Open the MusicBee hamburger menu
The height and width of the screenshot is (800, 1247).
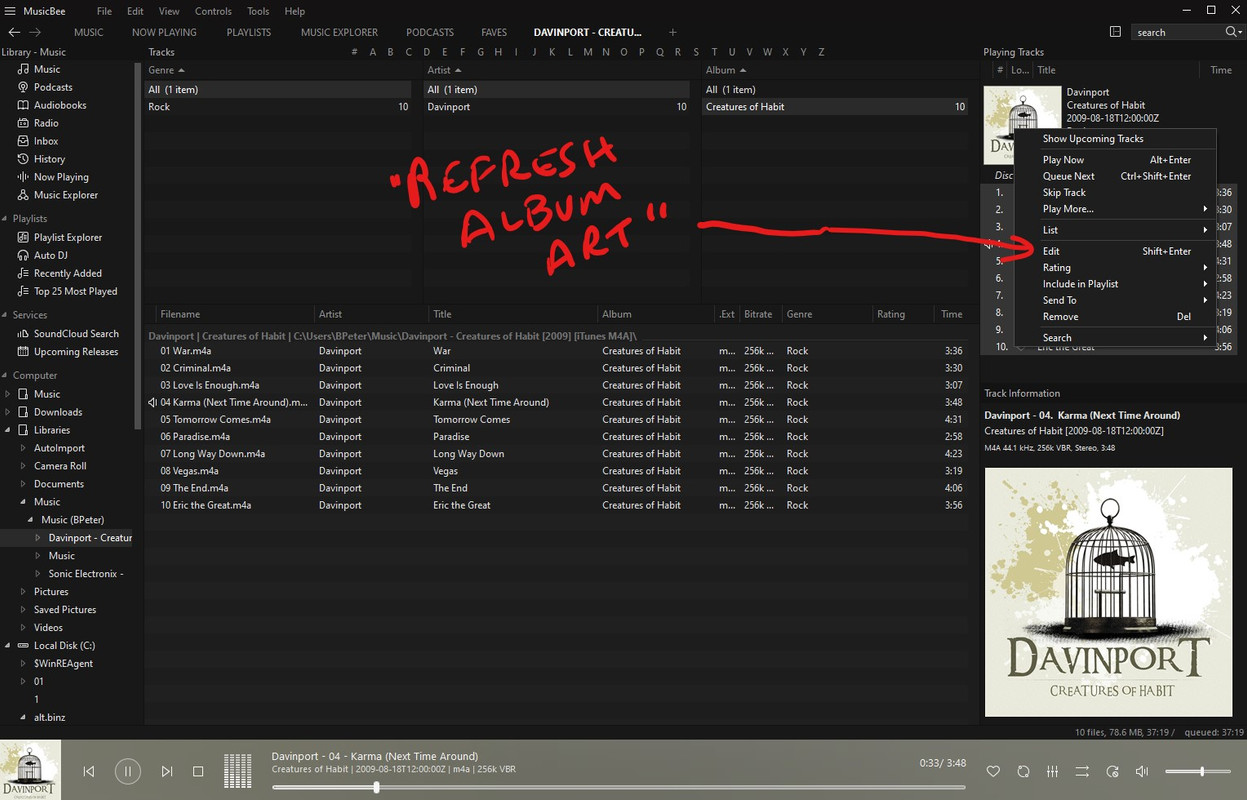pos(9,11)
